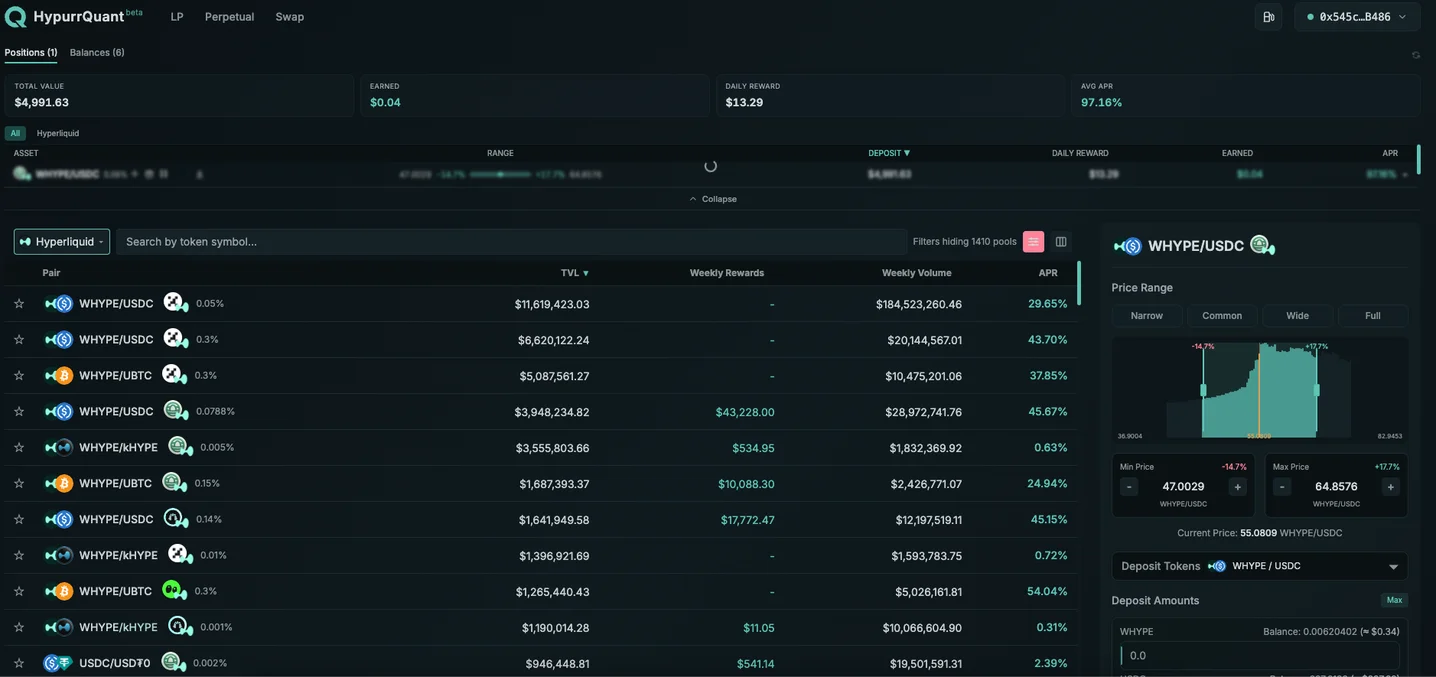Sort pools by TVL column
1436x677 pixels.
click(575, 273)
